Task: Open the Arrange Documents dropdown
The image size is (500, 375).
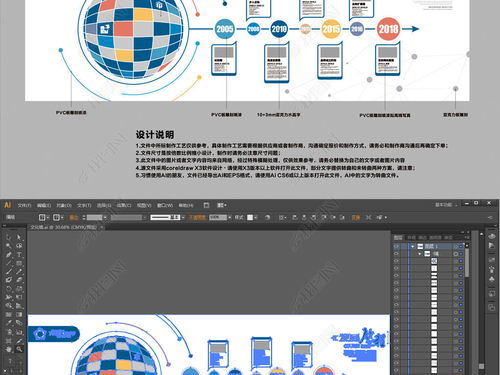Action: (222, 205)
